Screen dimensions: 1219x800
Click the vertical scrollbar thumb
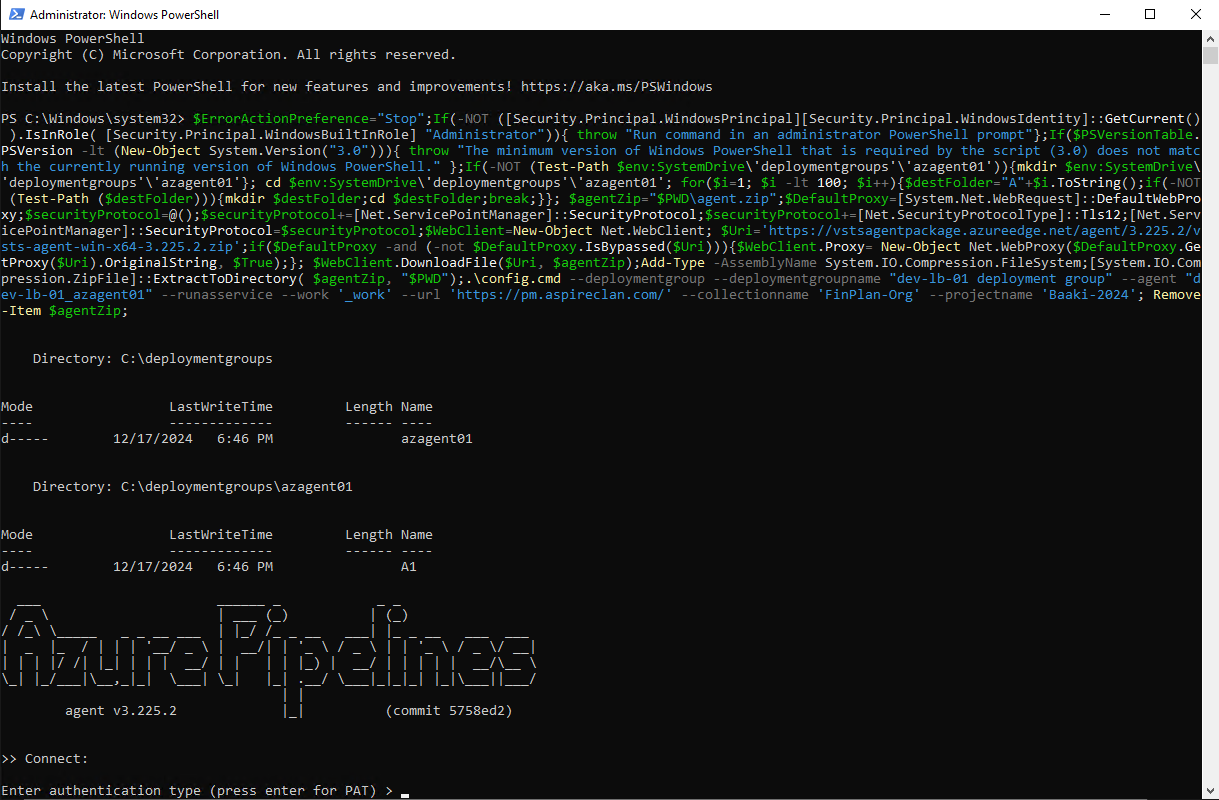tap(1210, 55)
